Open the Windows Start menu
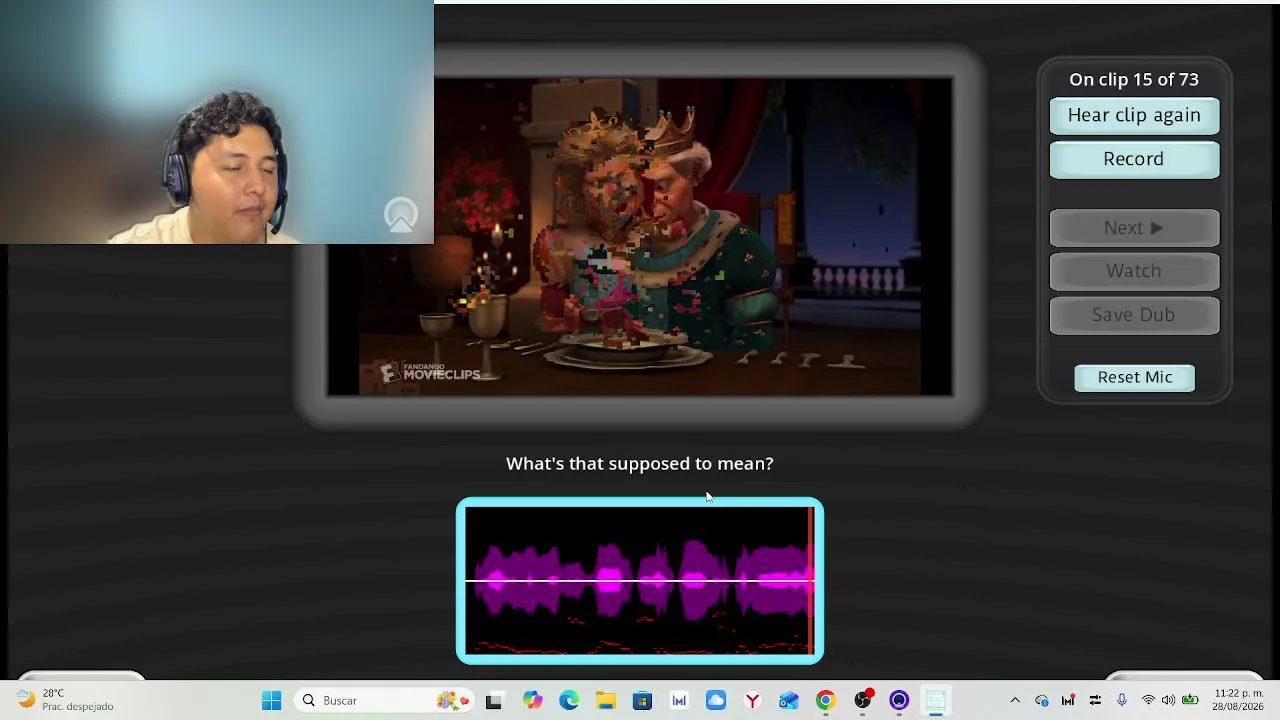Image resolution: width=1280 pixels, height=720 pixels. (271, 701)
